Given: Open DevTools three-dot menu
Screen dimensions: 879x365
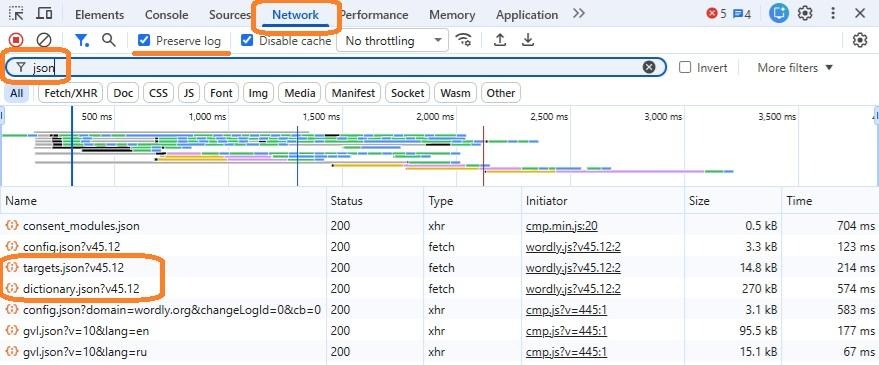Looking at the screenshot, I should [833, 13].
